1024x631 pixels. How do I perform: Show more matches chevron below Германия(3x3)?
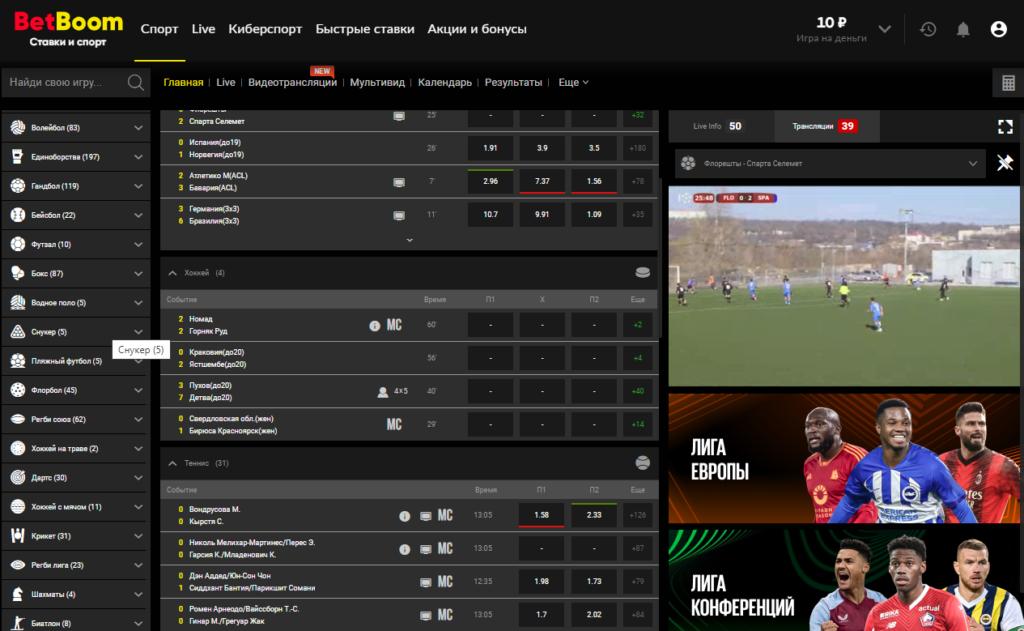click(409, 240)
